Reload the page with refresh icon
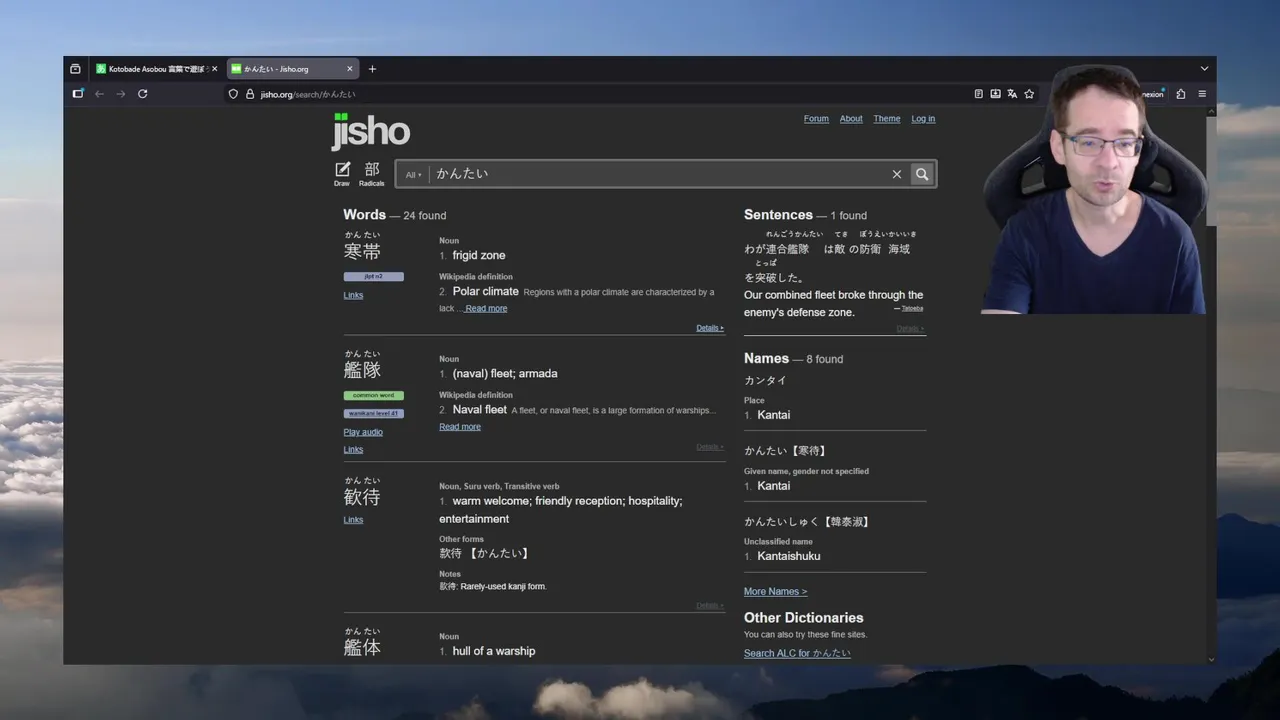This screenshot has height=720, width=1280. (x=143, y=94)
